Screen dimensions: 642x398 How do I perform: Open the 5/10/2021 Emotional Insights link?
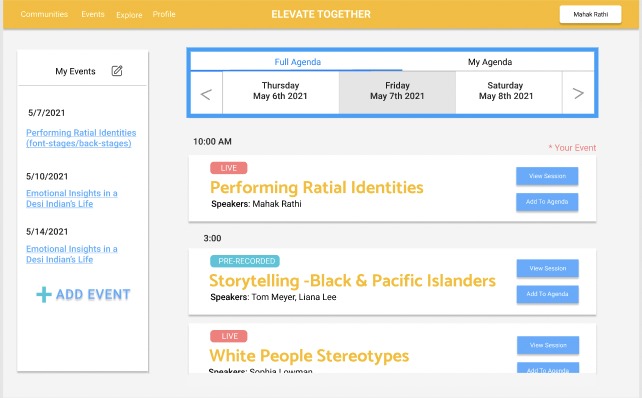pyautogui.click(x=72, y=198)
